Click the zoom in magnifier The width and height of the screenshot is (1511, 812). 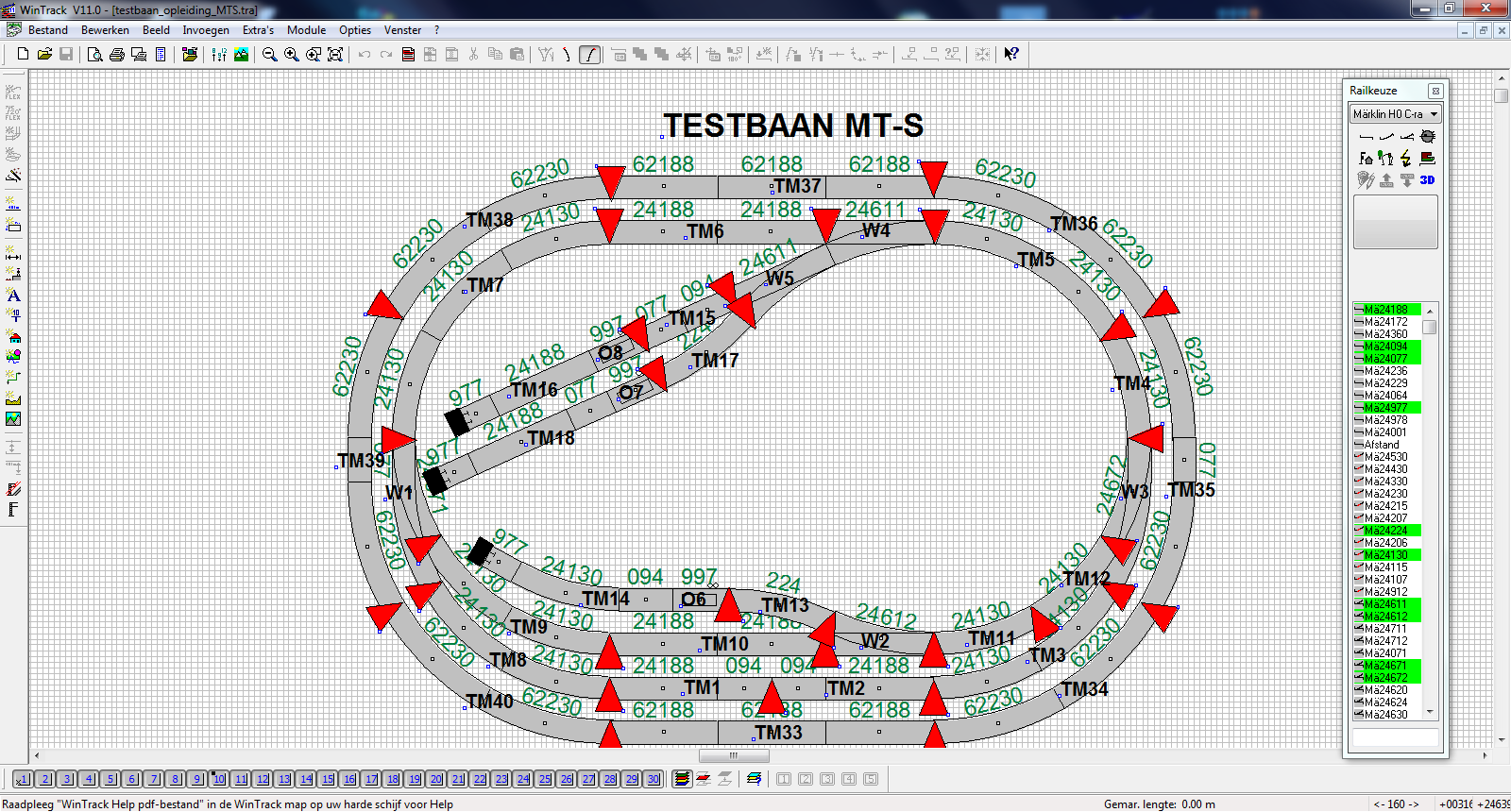pyautogui.click(x=292, y=55)
